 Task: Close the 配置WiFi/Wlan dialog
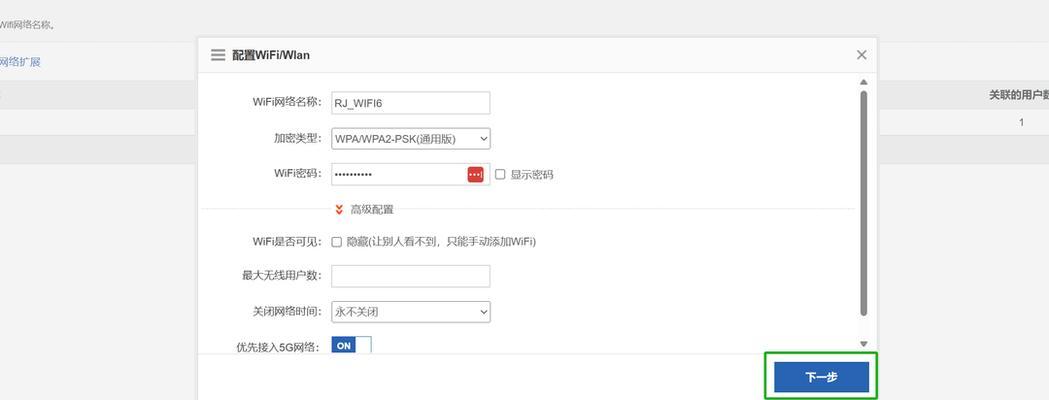pos(862,55)
